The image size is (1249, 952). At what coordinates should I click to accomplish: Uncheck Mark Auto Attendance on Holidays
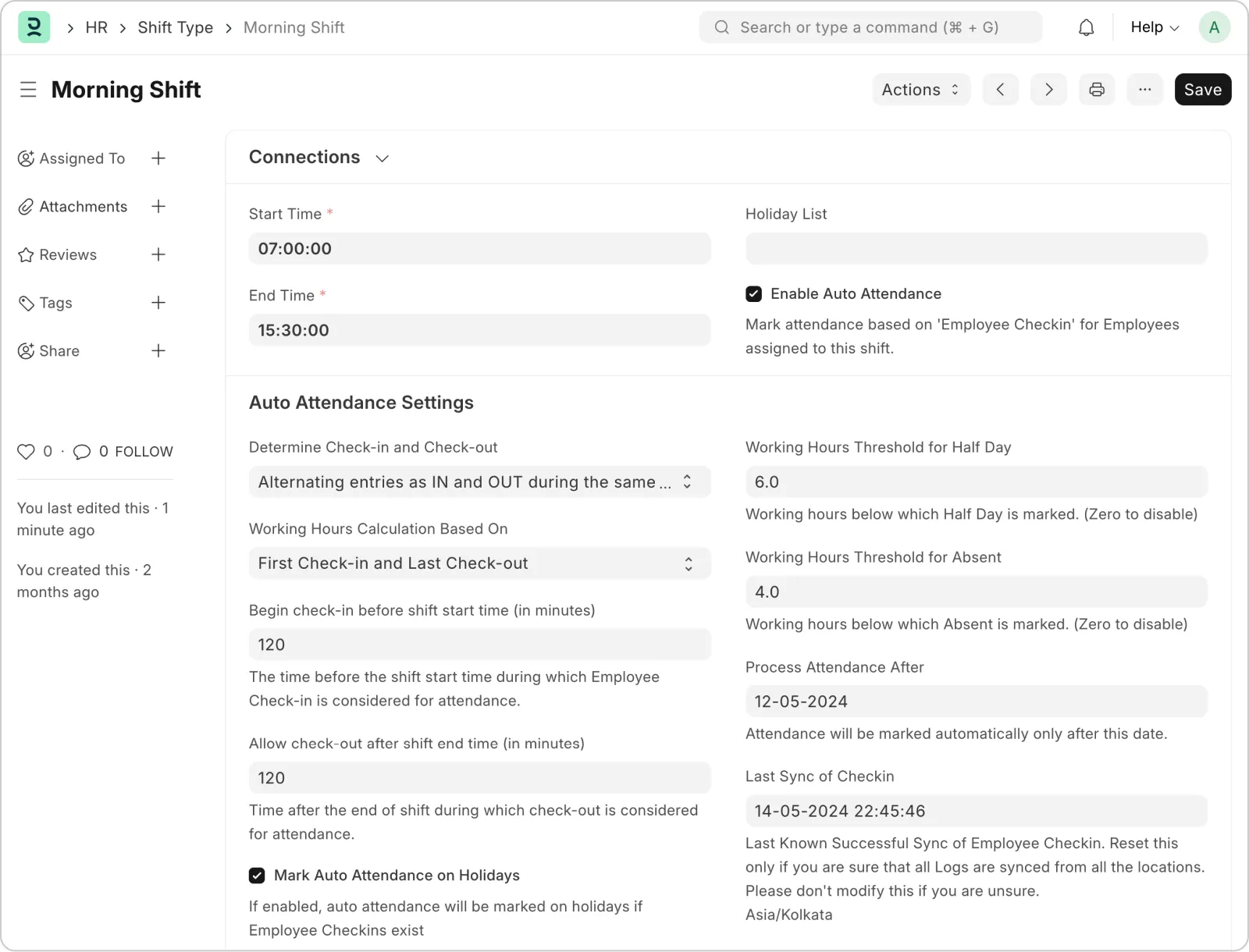coord(257,876)
